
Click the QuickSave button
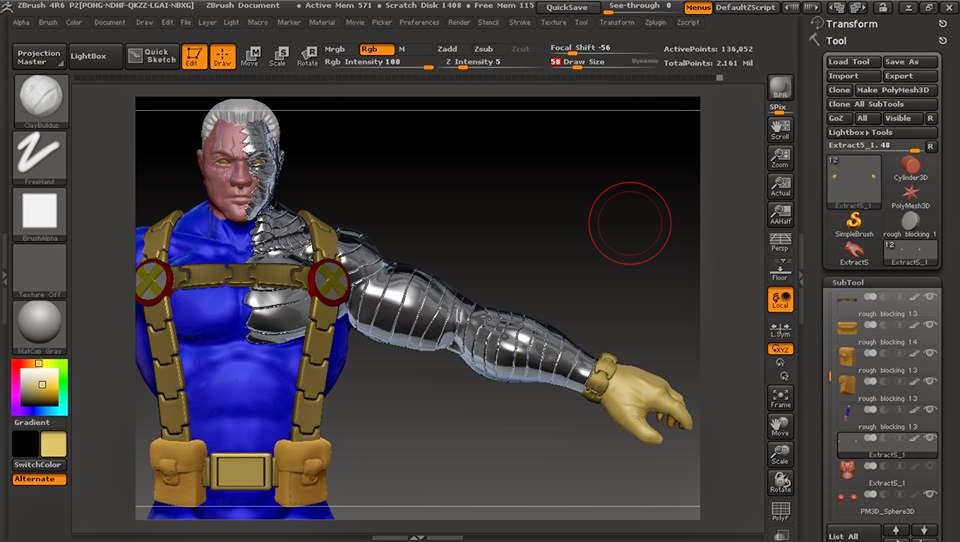coord(566,7)
